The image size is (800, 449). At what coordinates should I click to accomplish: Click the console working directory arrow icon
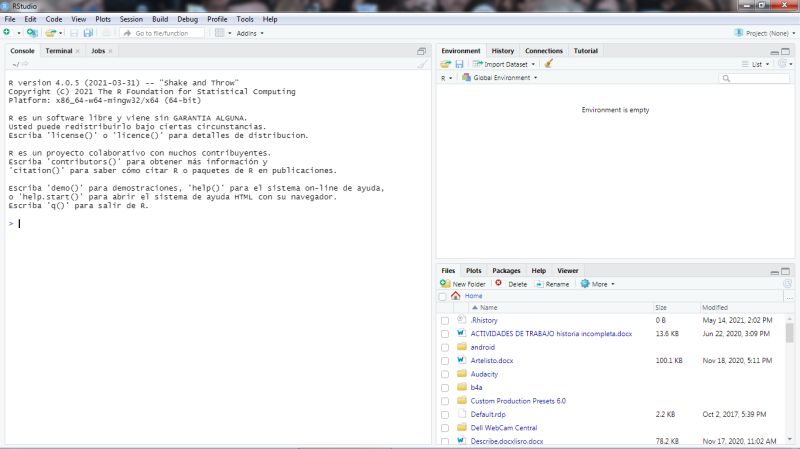[x=25, y=64]
